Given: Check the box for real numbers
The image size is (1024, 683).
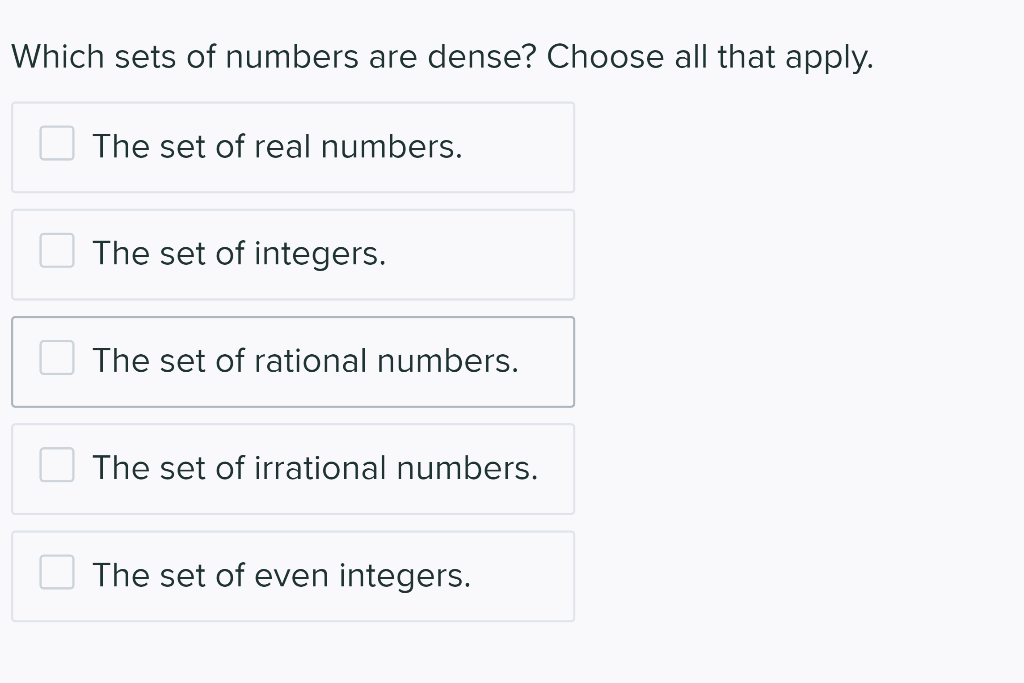Looking at the screenshot, I should coord(57,144).
